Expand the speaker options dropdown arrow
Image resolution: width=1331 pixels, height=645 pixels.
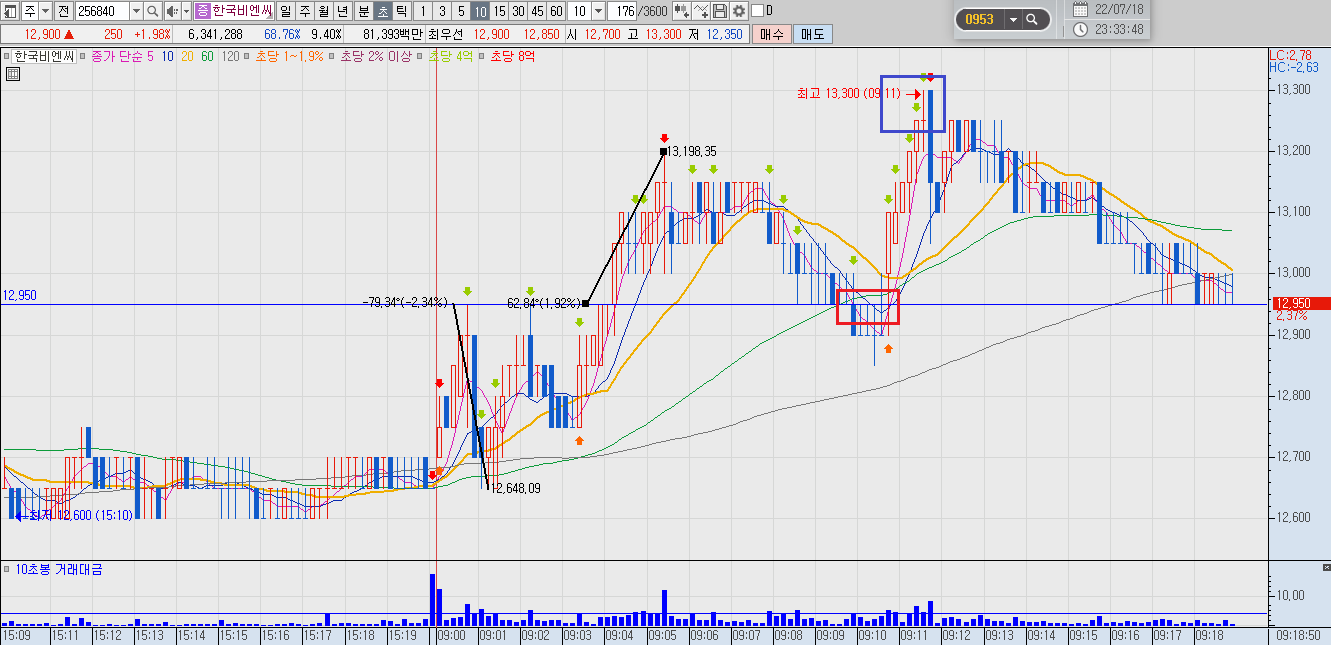click(x=186, y=11)
